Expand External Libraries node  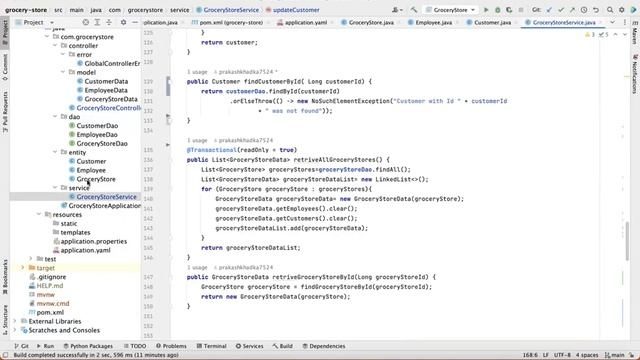pos(15,321)
